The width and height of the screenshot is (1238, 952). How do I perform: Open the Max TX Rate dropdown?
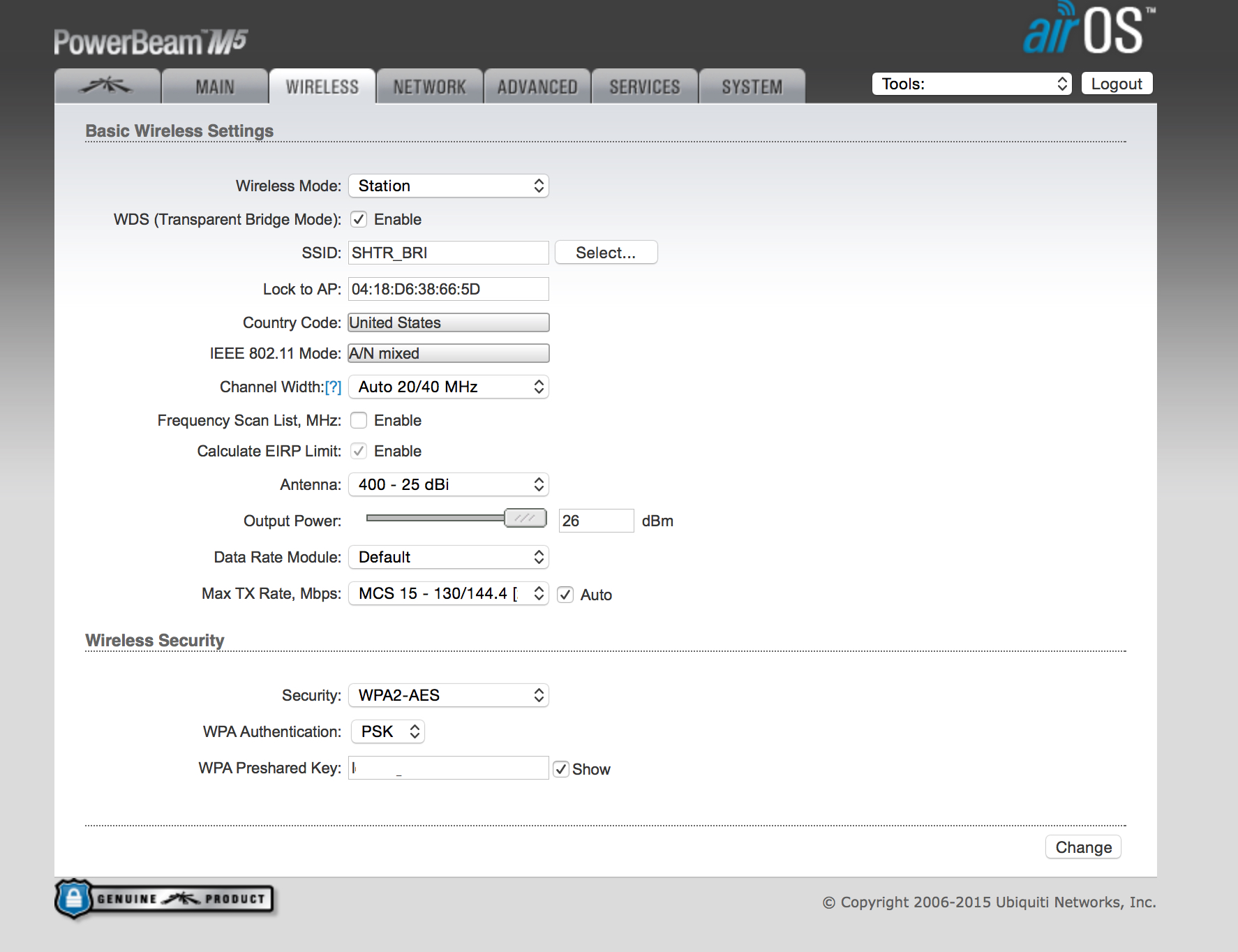[x=449, y=593]
